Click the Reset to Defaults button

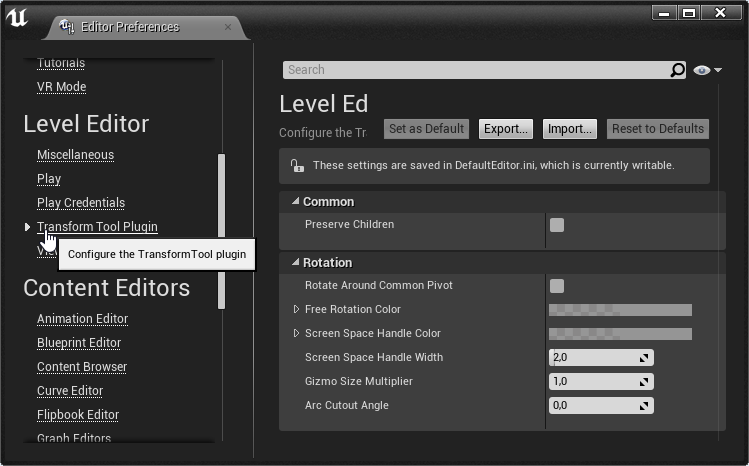coord(658,129)
